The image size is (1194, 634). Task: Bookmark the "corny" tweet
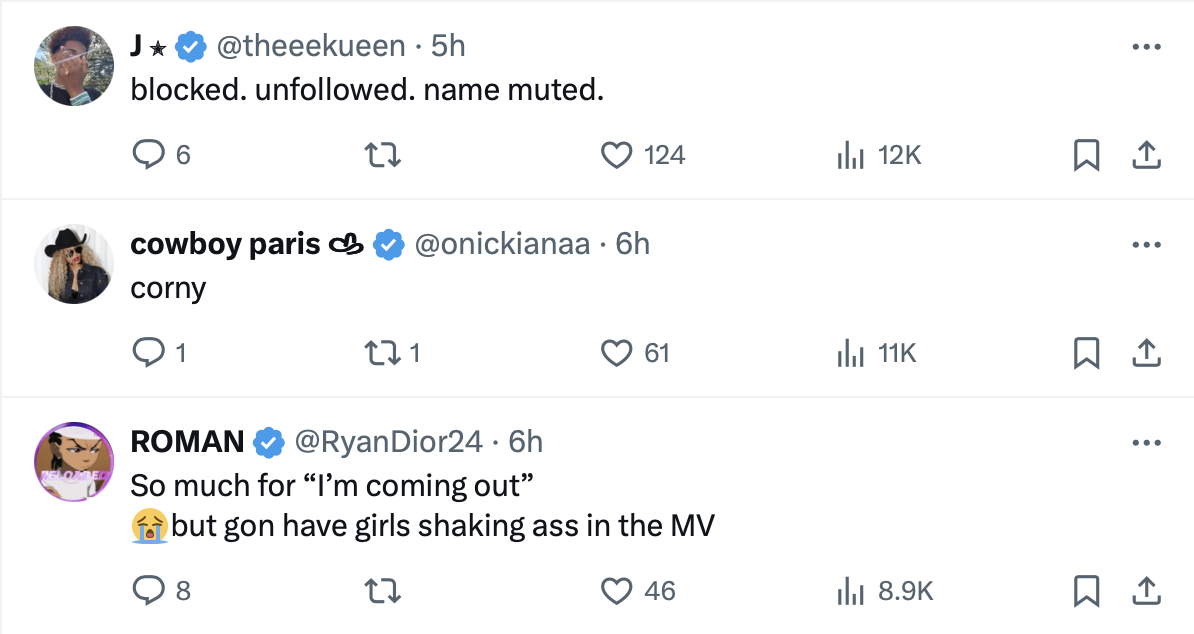click(1086, 353)
